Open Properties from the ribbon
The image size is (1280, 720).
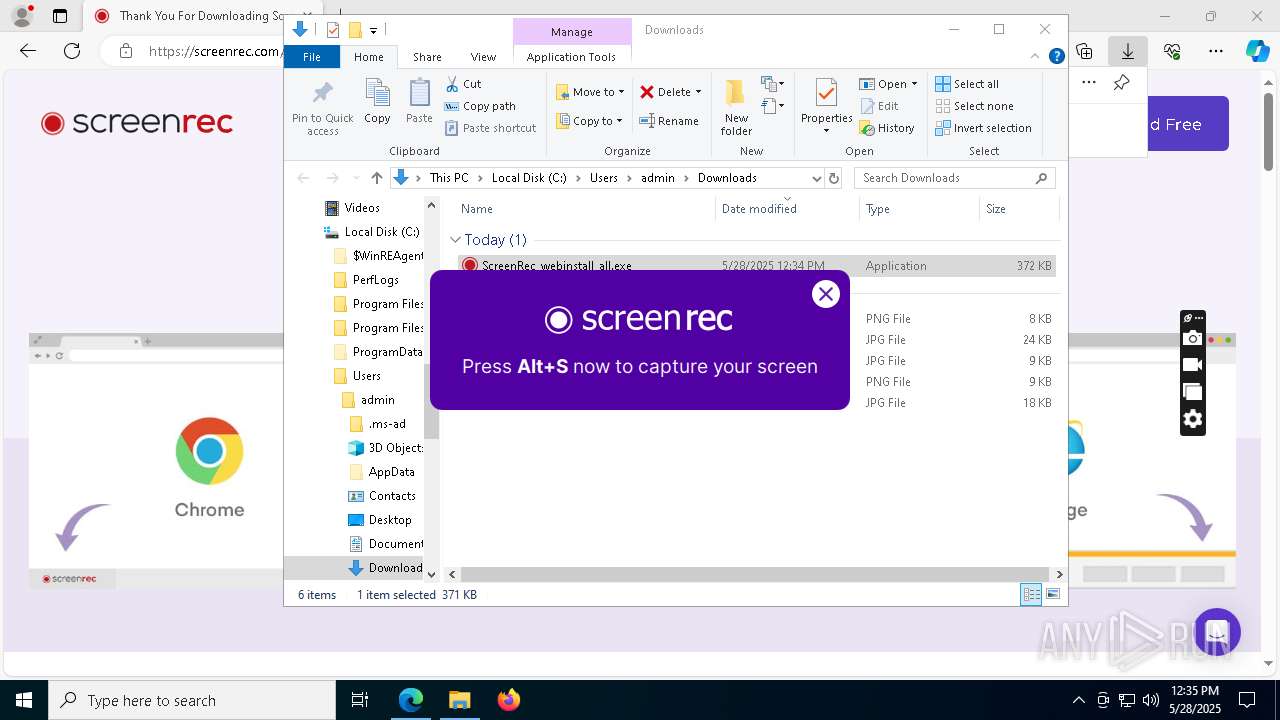[x=826, y=106]
